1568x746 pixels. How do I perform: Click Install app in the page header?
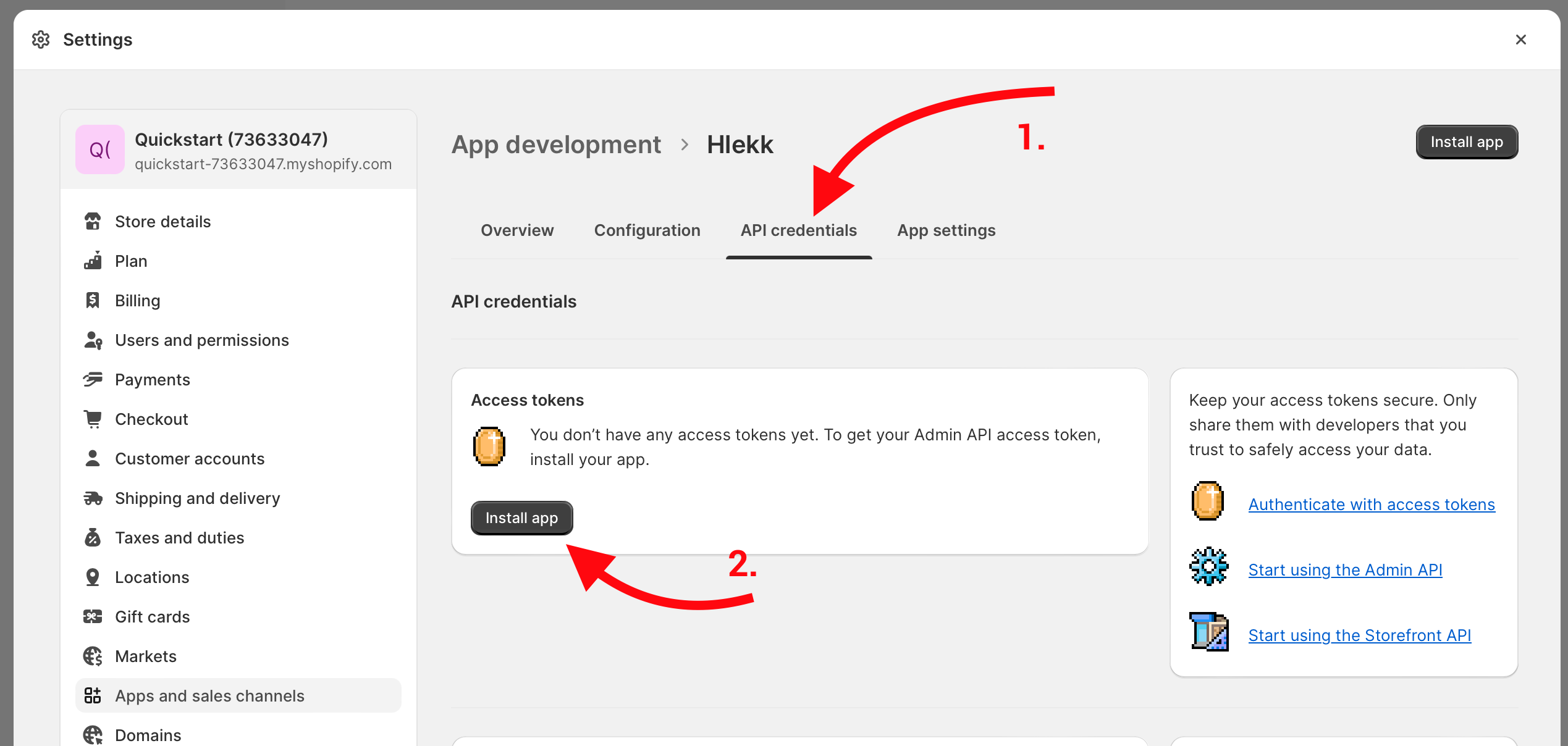[1467, 142]
